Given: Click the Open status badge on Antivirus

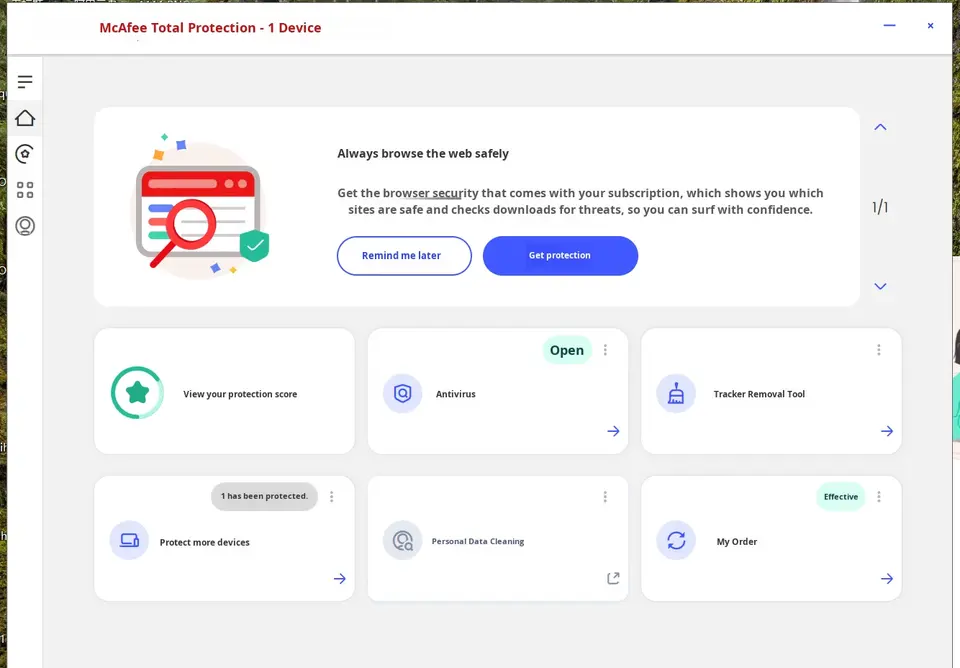Looking at the screenshot, I should [567, 350].
